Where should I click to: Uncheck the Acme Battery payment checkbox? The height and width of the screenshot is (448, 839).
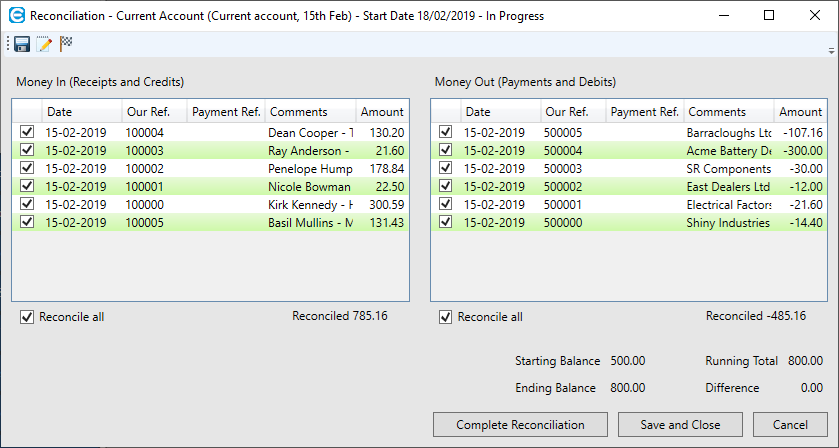[445, 150]
